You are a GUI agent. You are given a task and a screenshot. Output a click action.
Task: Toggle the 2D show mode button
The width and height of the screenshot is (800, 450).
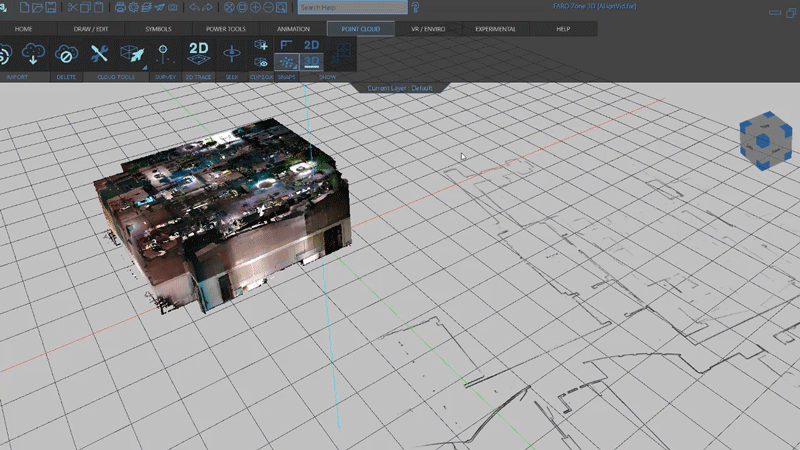tap(312, 45)
